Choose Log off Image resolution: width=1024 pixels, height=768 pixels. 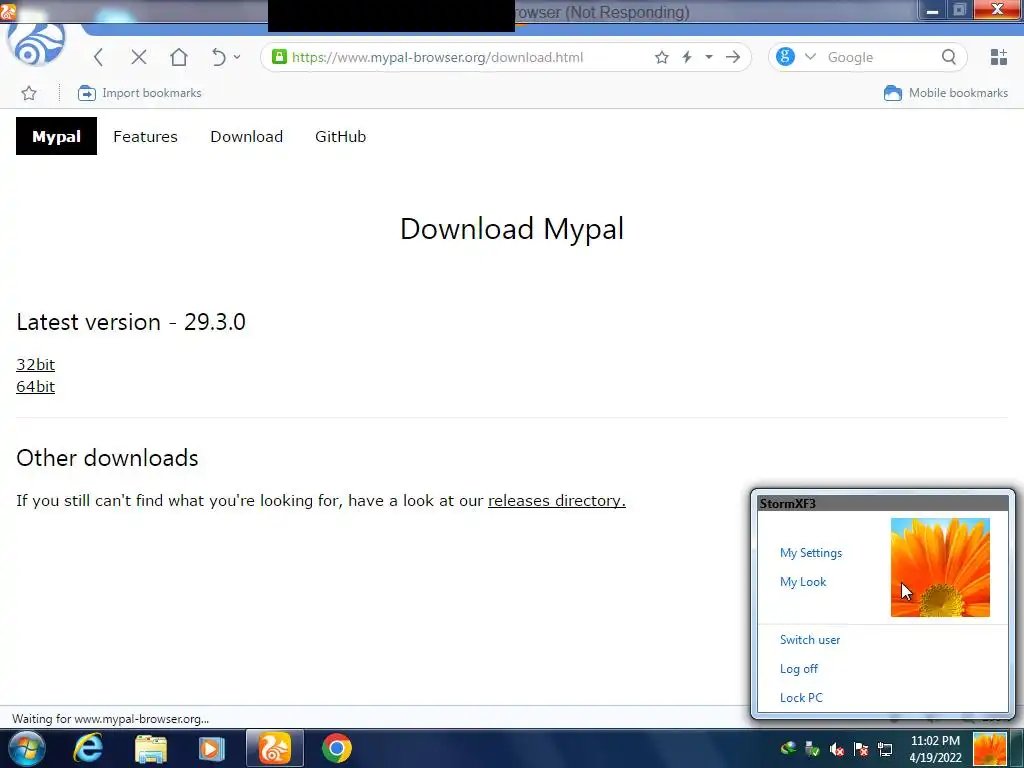point(798,669)
